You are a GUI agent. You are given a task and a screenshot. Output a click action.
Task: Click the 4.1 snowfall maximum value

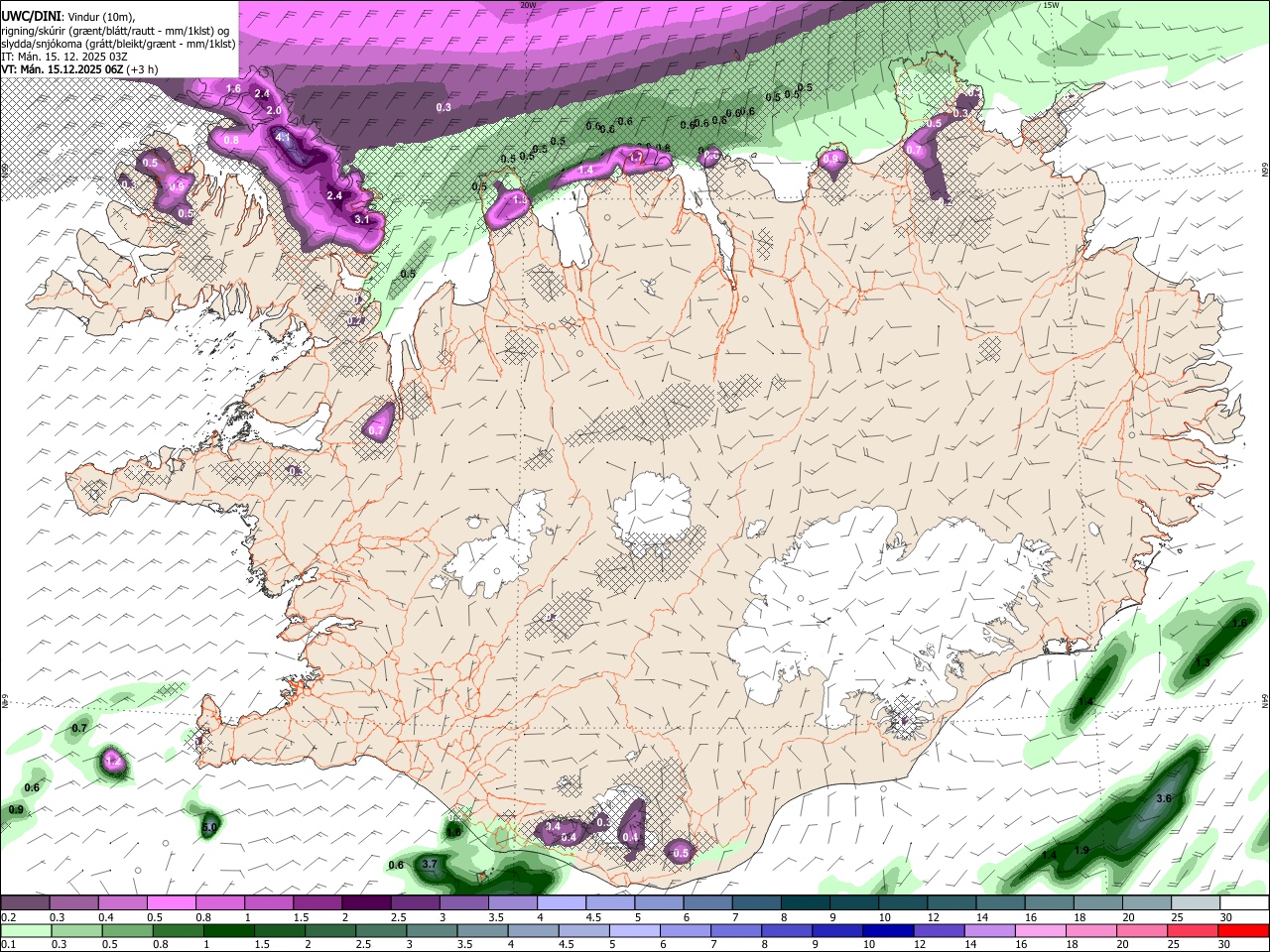click(x=283, y=138)
